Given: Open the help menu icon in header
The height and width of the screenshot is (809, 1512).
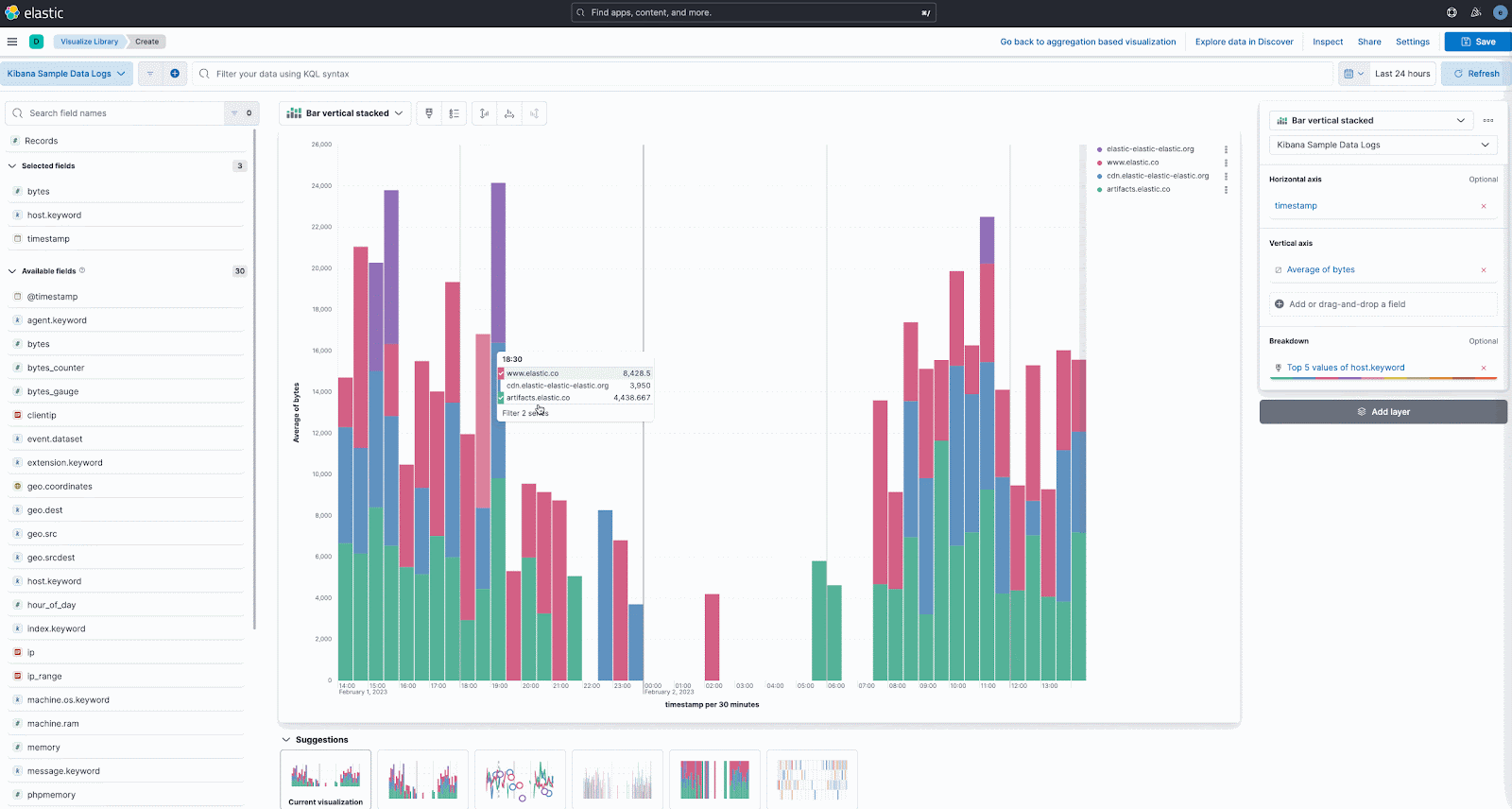Looking at the screenshot, I should pos(1452,13).
